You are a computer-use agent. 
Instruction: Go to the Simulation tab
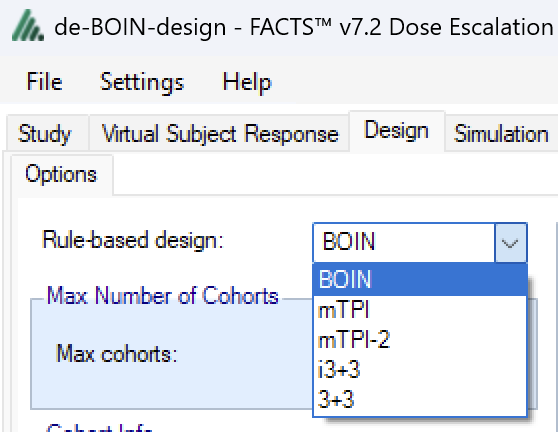501,134
